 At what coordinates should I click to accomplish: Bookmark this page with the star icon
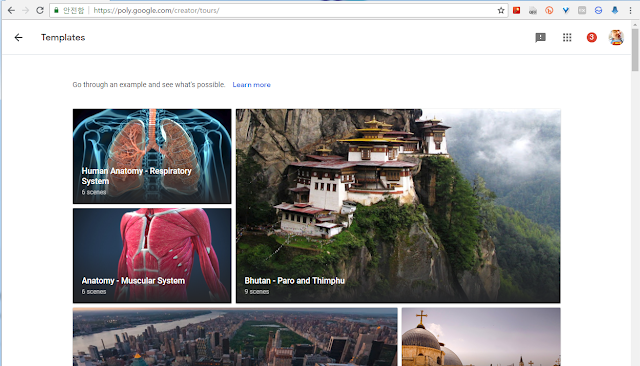[501, 11]
